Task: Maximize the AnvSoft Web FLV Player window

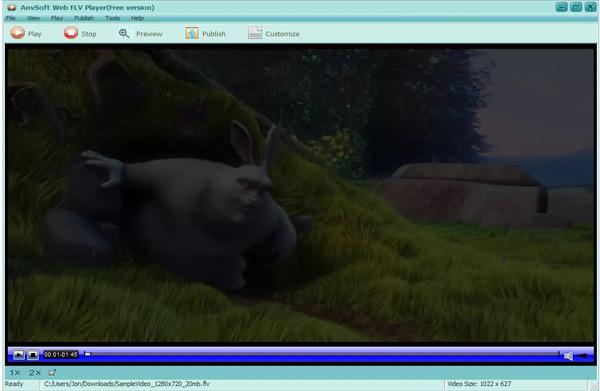Action: pyautogui.click(x=576, y=7)
